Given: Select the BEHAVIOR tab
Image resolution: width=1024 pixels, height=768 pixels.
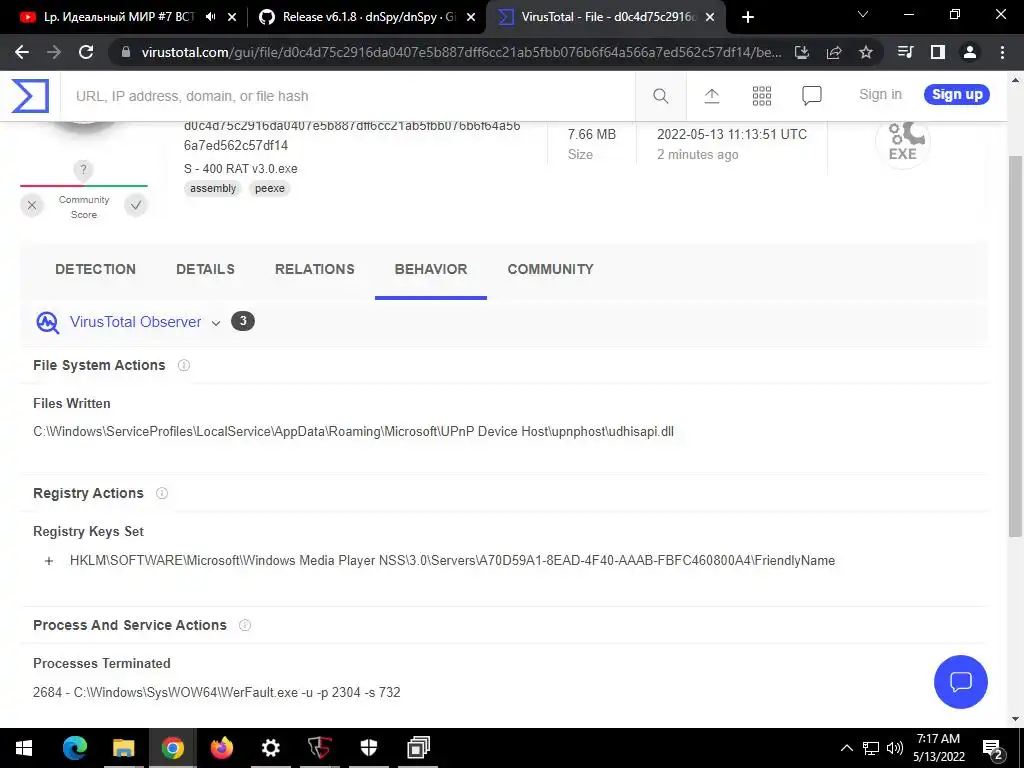Looking at the screenshot, I should tap(431, 269).
